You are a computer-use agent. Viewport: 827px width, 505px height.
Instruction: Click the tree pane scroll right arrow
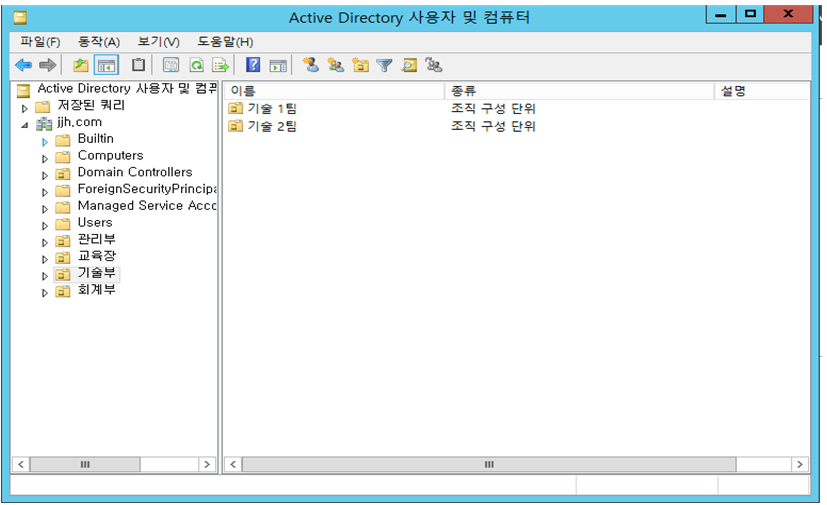207,464
